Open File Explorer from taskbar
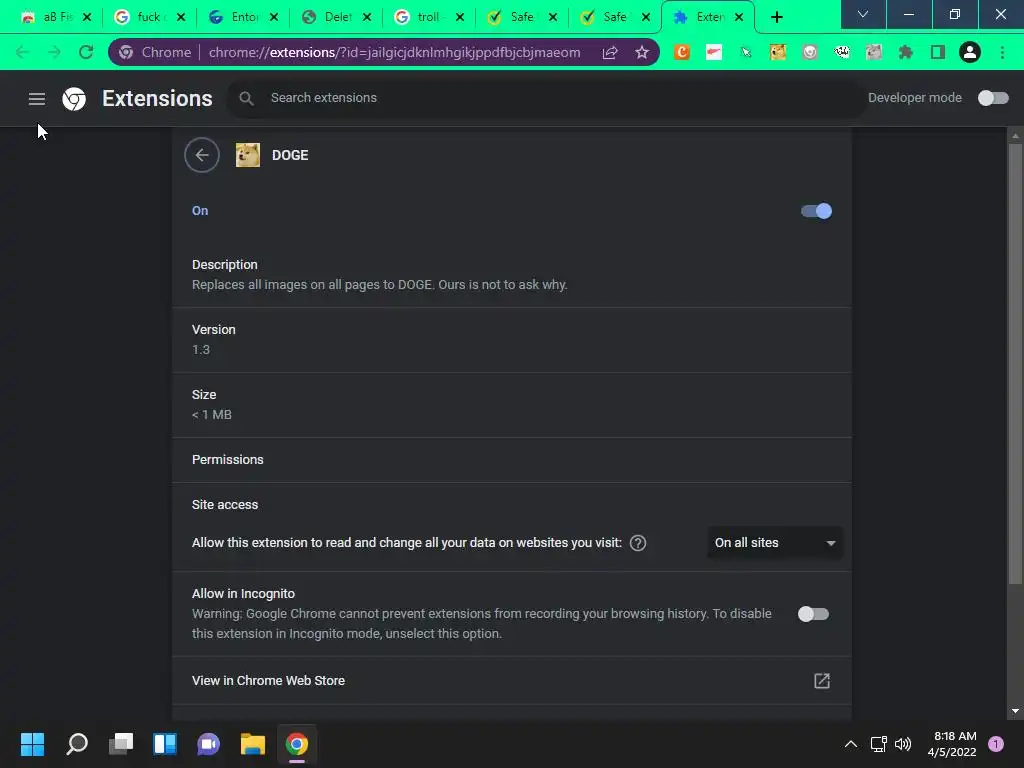Image resolution: width=1024 pixels, height=768 pixels. tap(253, 744)
